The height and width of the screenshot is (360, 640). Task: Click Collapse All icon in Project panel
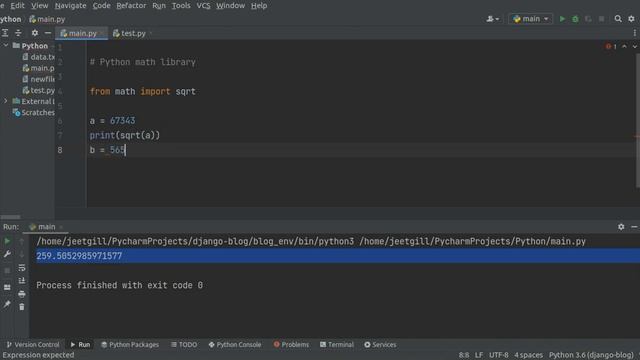(18, 33)
